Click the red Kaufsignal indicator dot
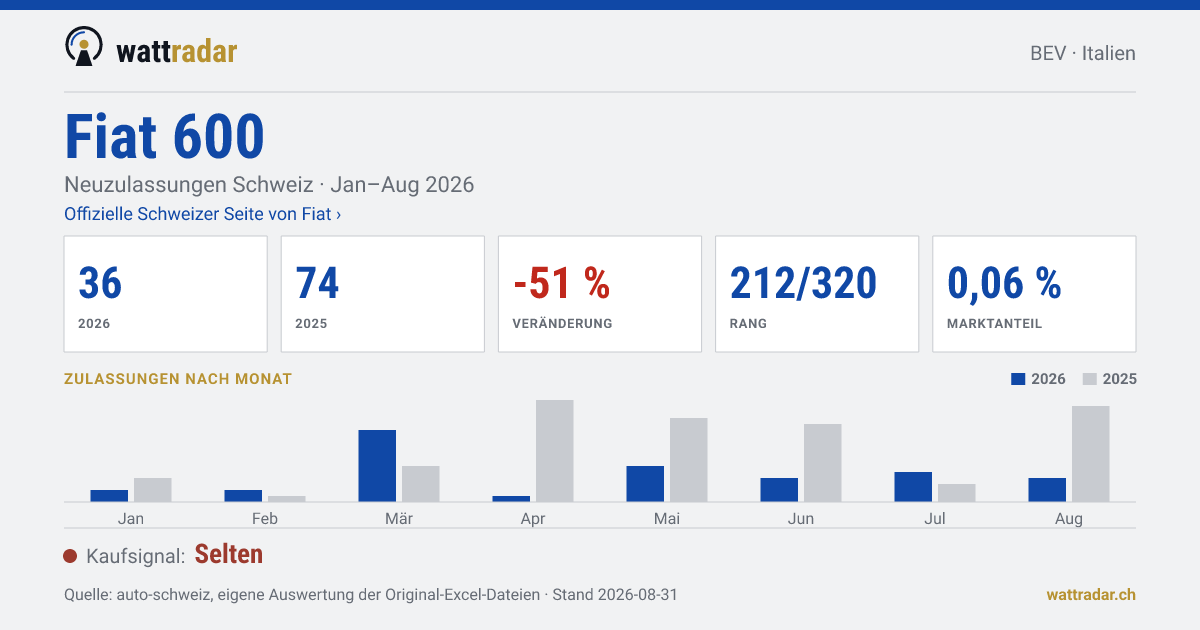1200x630 pixels. (x=70, y=556)
